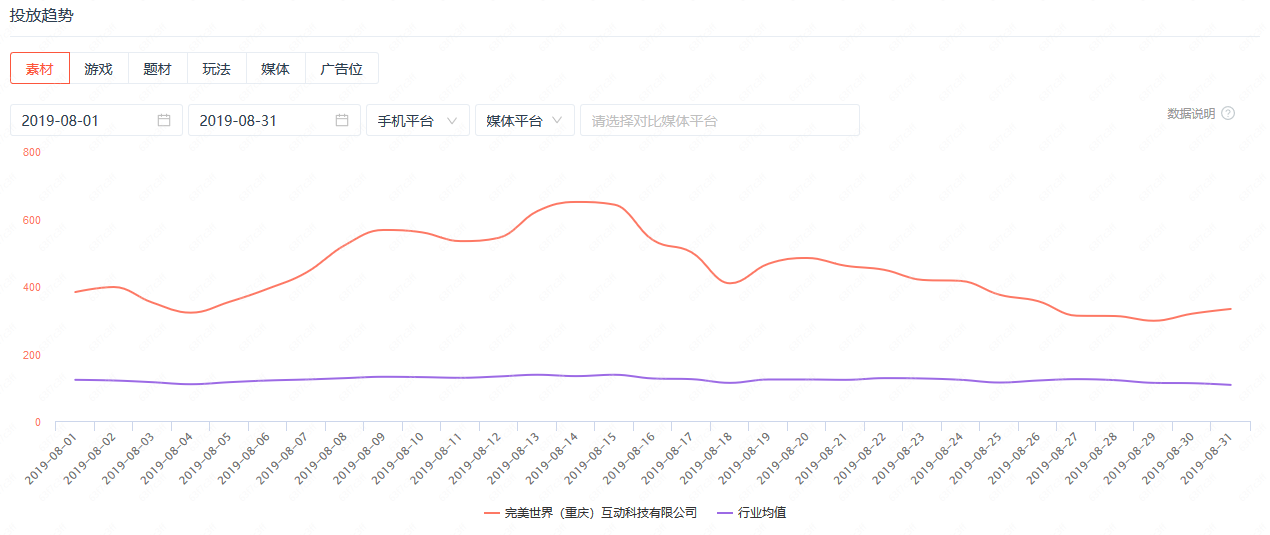Toggle the 完美世界 legend series
This screenshot has width=1270, height=535.
pos(590,513)
